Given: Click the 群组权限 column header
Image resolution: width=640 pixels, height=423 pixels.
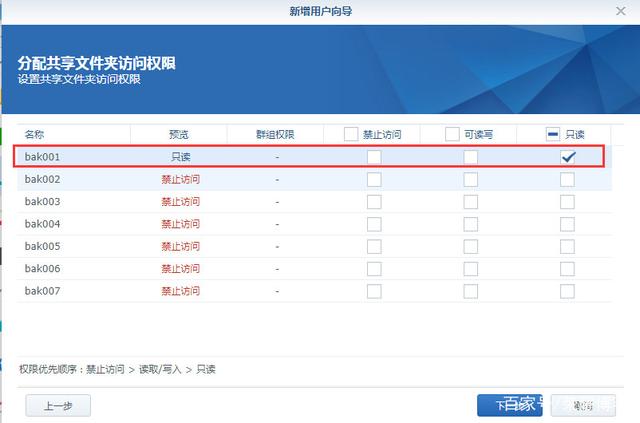Looking at the screenshot, I should [x=275, y=134].
